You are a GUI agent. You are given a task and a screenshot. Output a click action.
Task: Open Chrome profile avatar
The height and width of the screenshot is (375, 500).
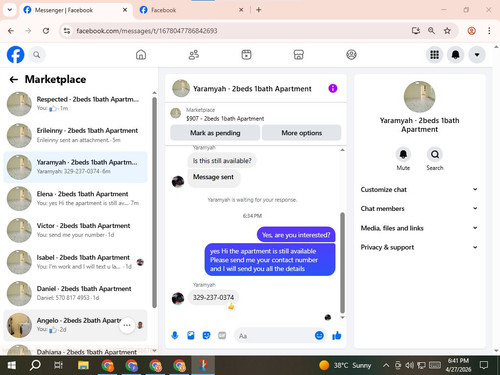pos(472,31)
